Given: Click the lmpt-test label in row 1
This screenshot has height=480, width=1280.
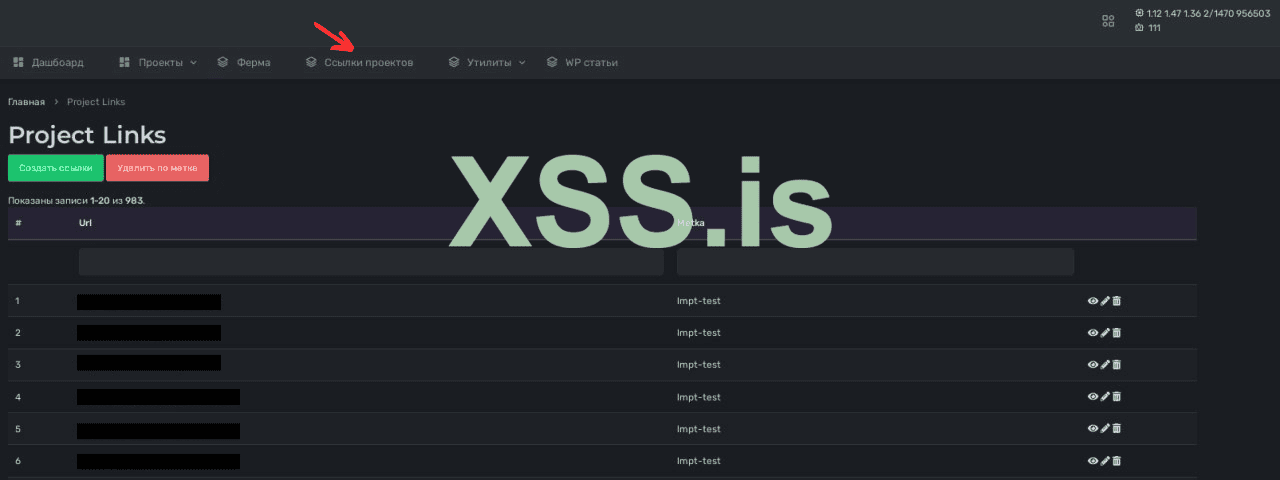Looking at the screenshot, I should point(699,301).
